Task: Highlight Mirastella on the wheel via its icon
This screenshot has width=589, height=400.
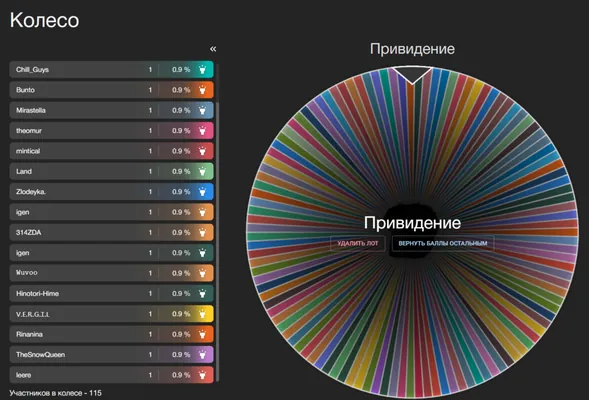Action: coord(202,110)
